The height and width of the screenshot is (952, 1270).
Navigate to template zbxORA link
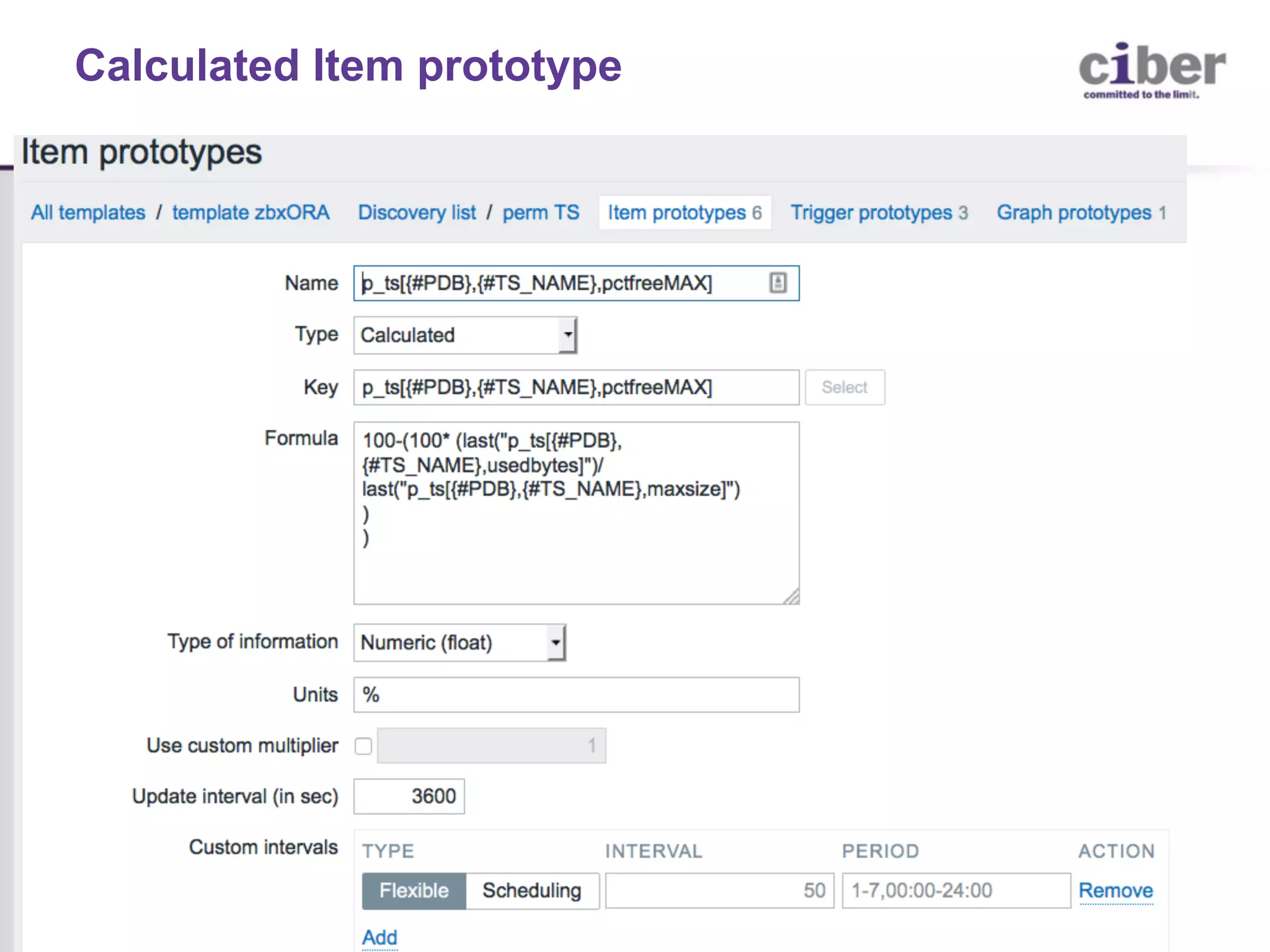click(x=251, y=213)
